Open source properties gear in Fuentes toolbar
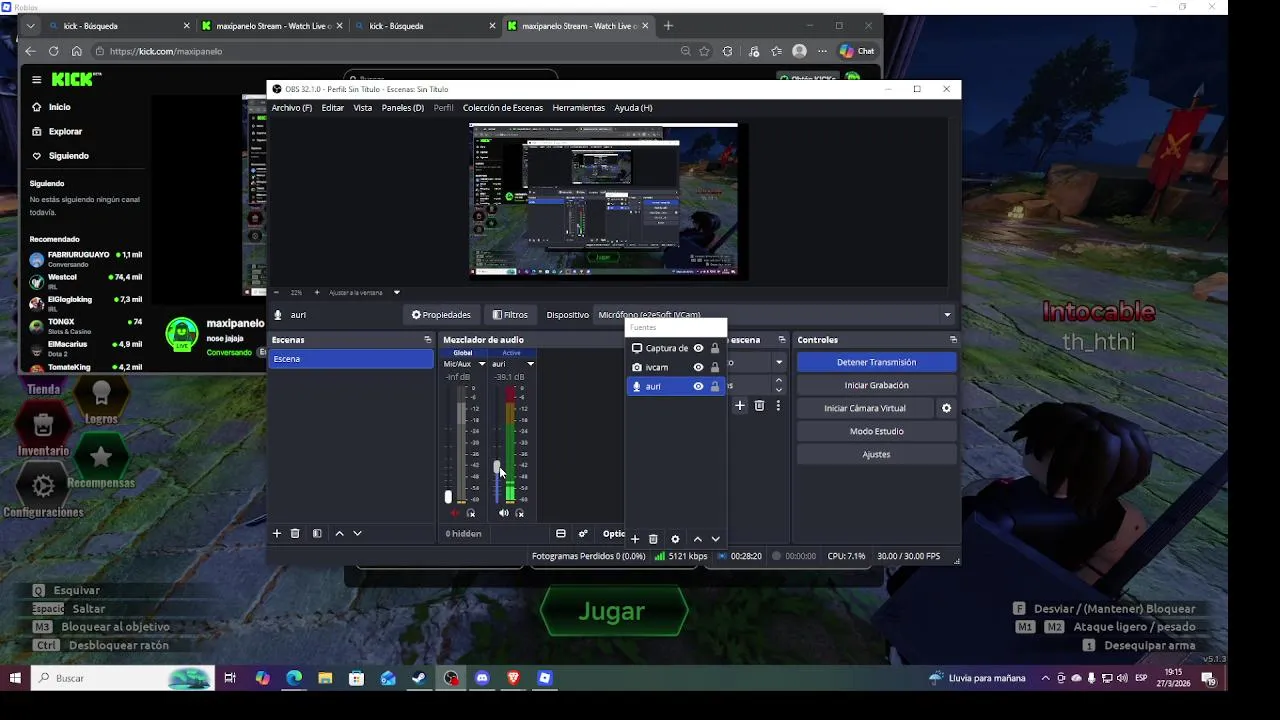1280x720 pixels. click(x=675, y=539)
